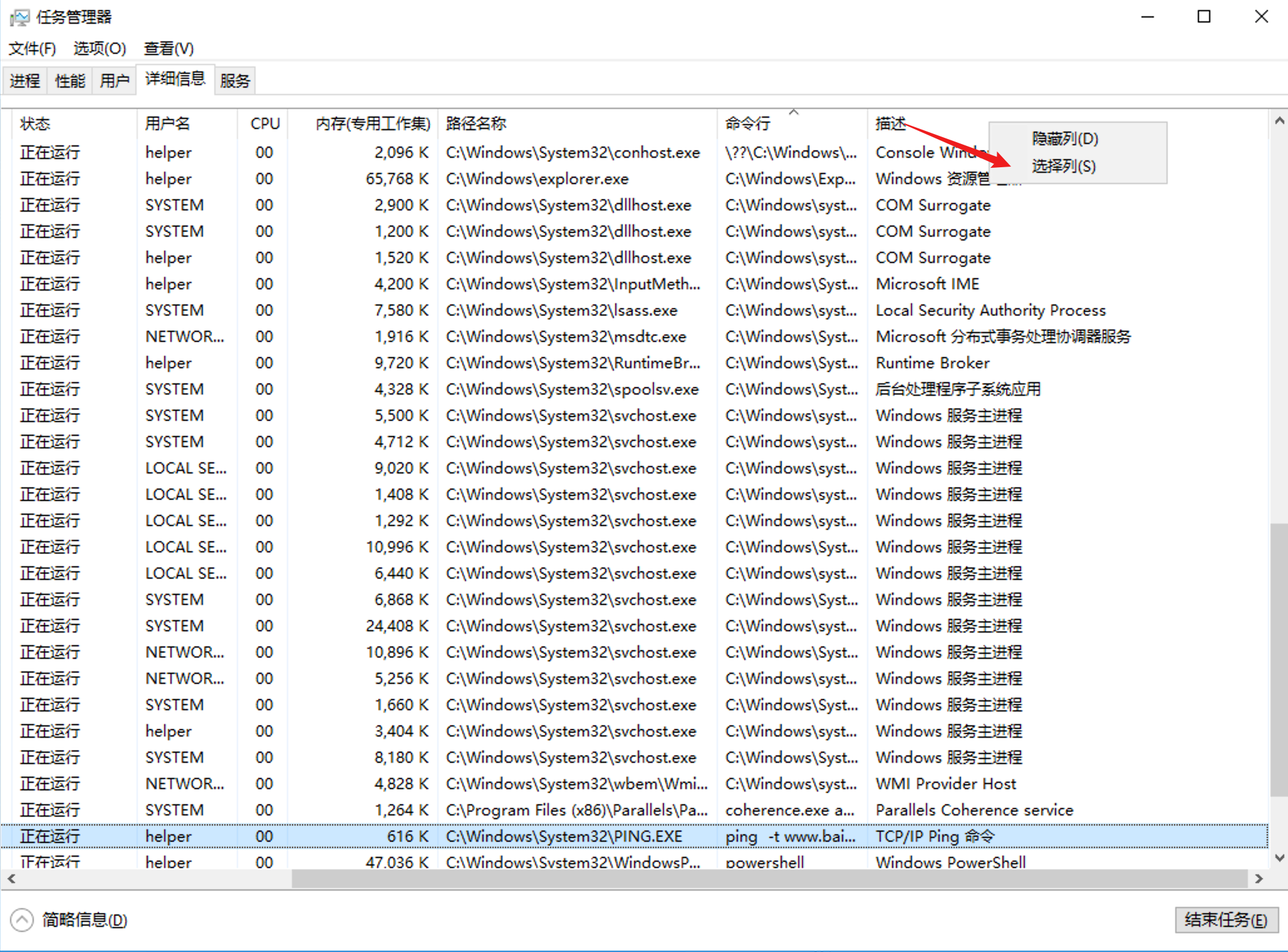
Task: Choose 选择列(S) in context menu
Action: tap(1063, 166)
